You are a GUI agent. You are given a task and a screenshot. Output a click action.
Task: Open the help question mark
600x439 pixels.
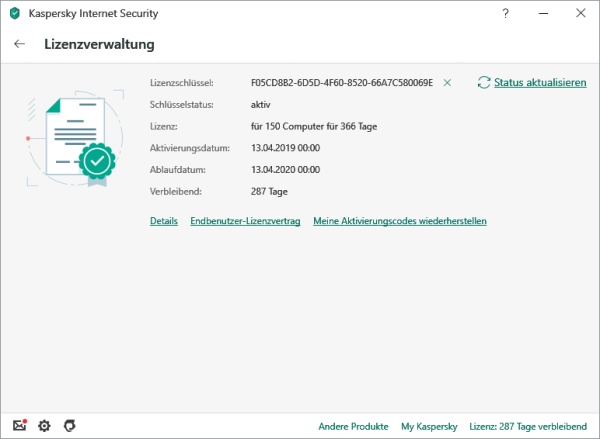click(505, 14)
